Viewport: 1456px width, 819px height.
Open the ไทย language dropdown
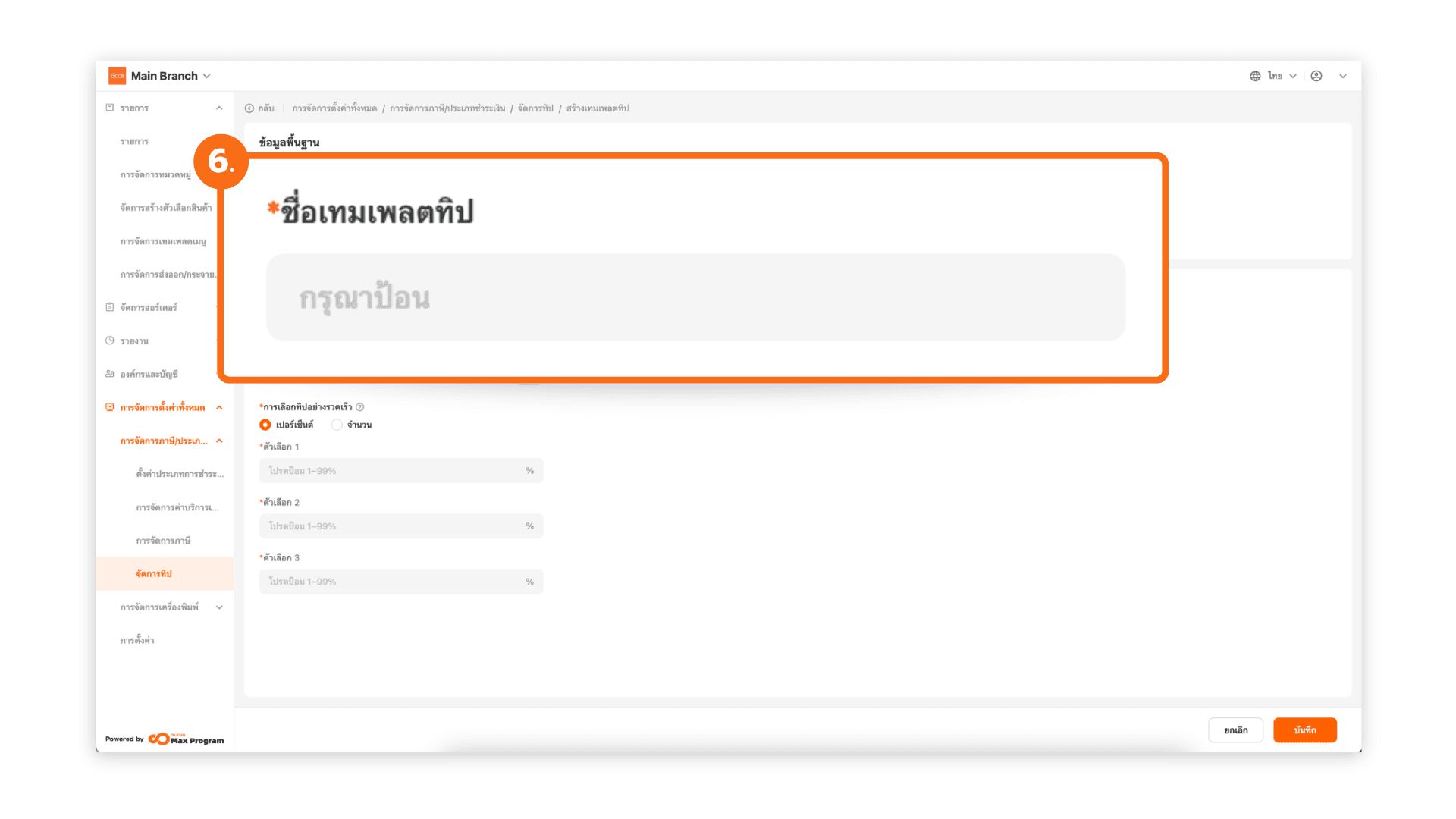1282,76
